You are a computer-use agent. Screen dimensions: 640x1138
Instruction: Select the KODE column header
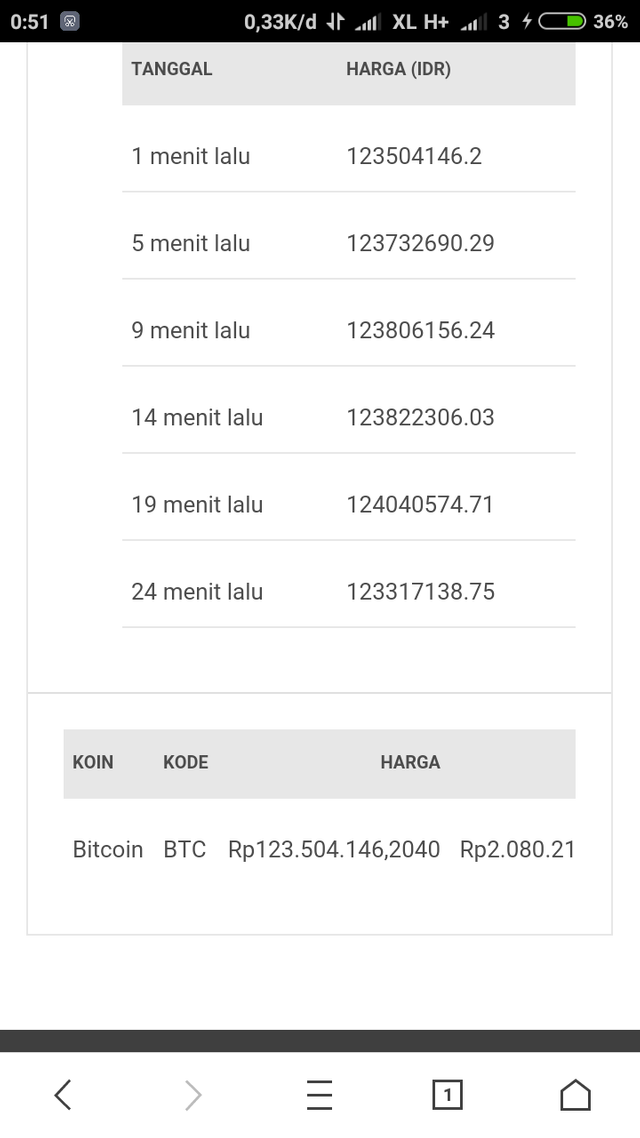point(185,762)
